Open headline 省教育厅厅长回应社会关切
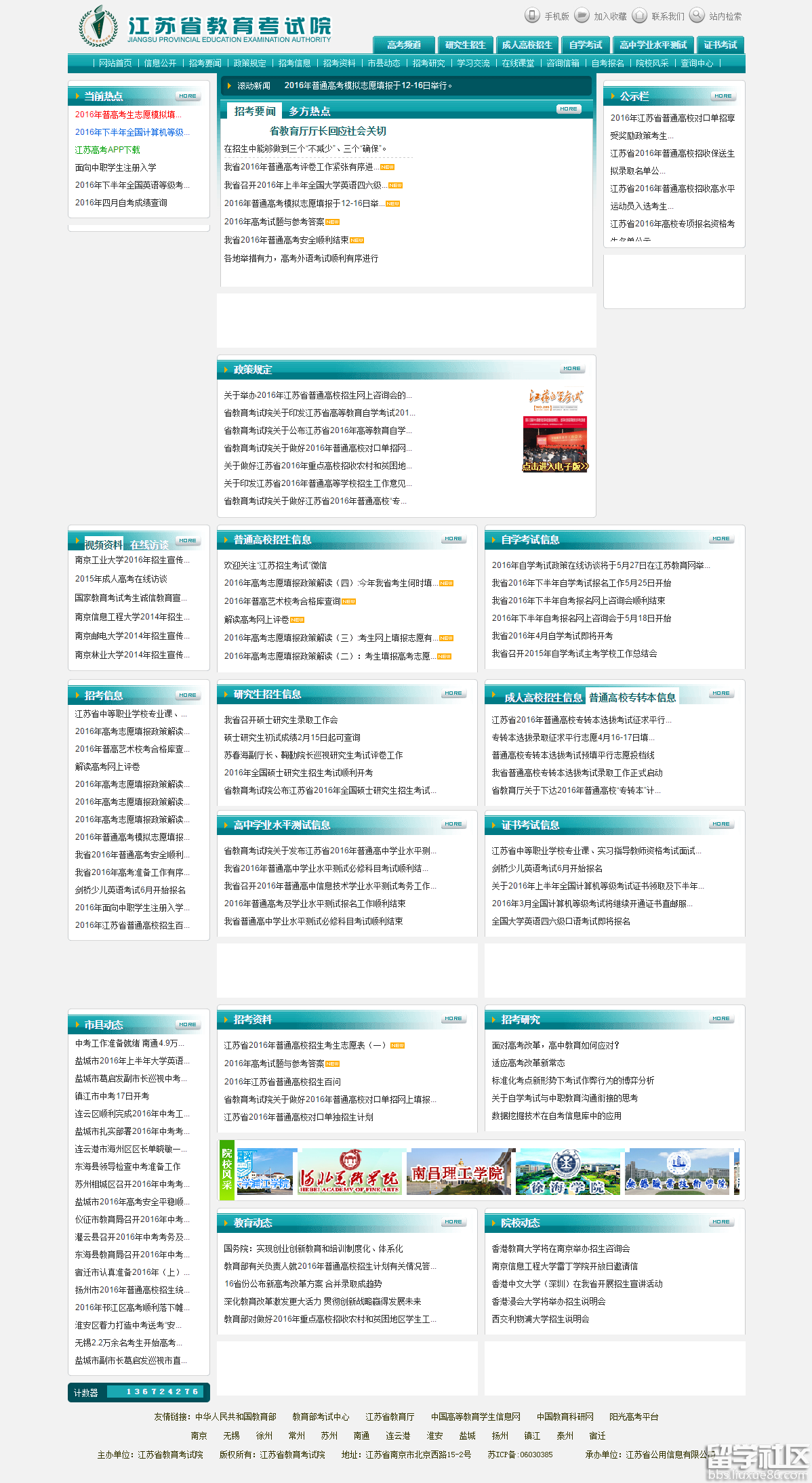Screen dimensions: 812x1483 point(328,131)
